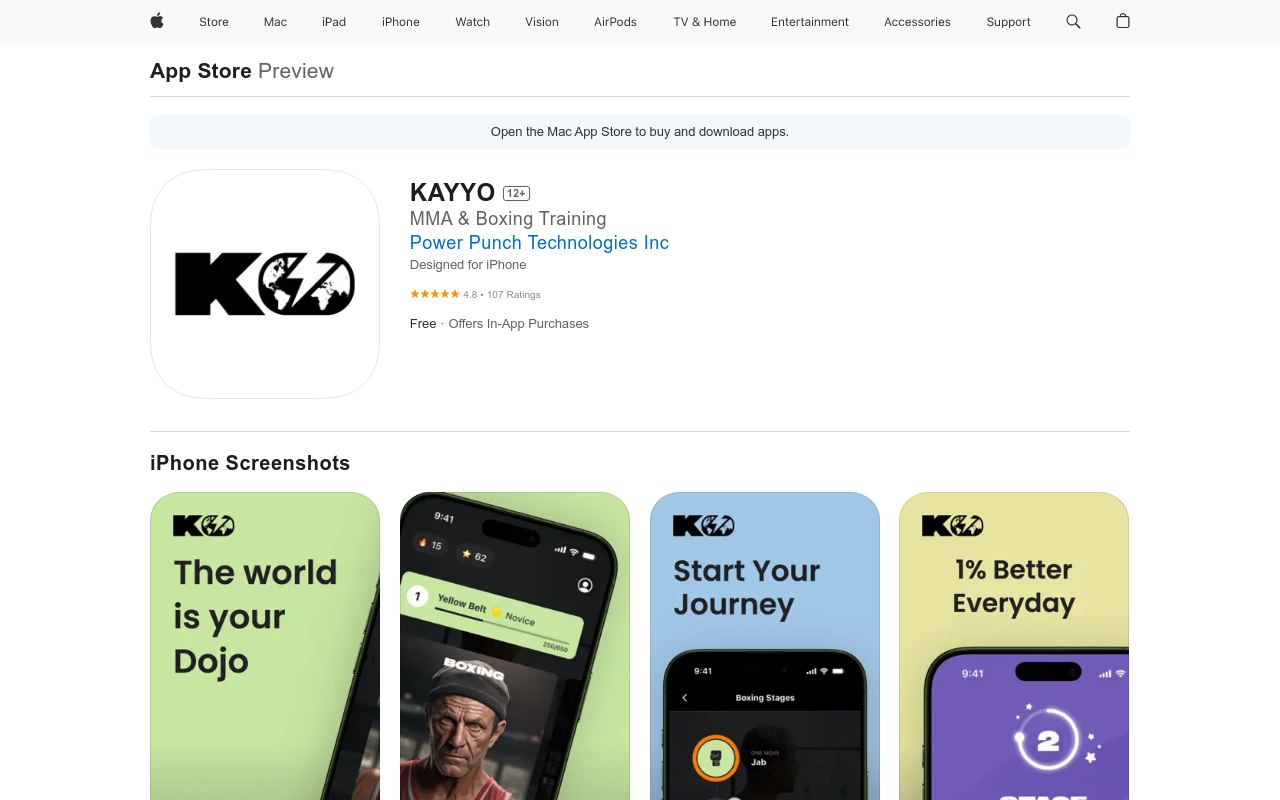Click the Open Mac App Store banner
This screenshot has width=1280, height=800.
pos(640,132)
